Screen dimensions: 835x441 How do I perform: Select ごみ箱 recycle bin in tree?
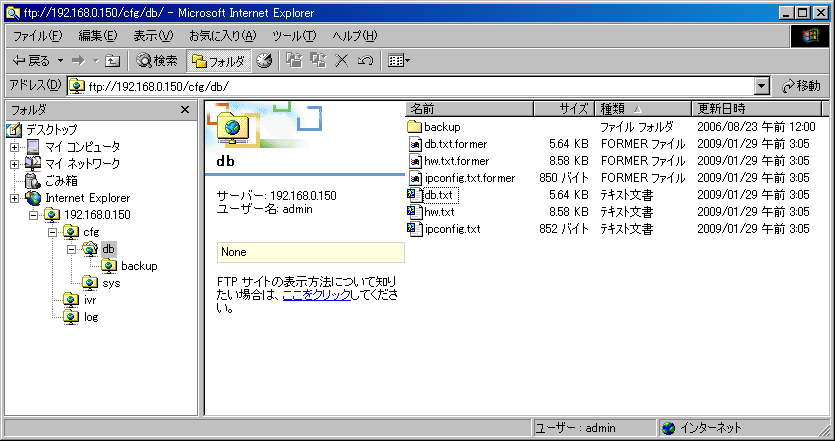(x=61, y=181)
